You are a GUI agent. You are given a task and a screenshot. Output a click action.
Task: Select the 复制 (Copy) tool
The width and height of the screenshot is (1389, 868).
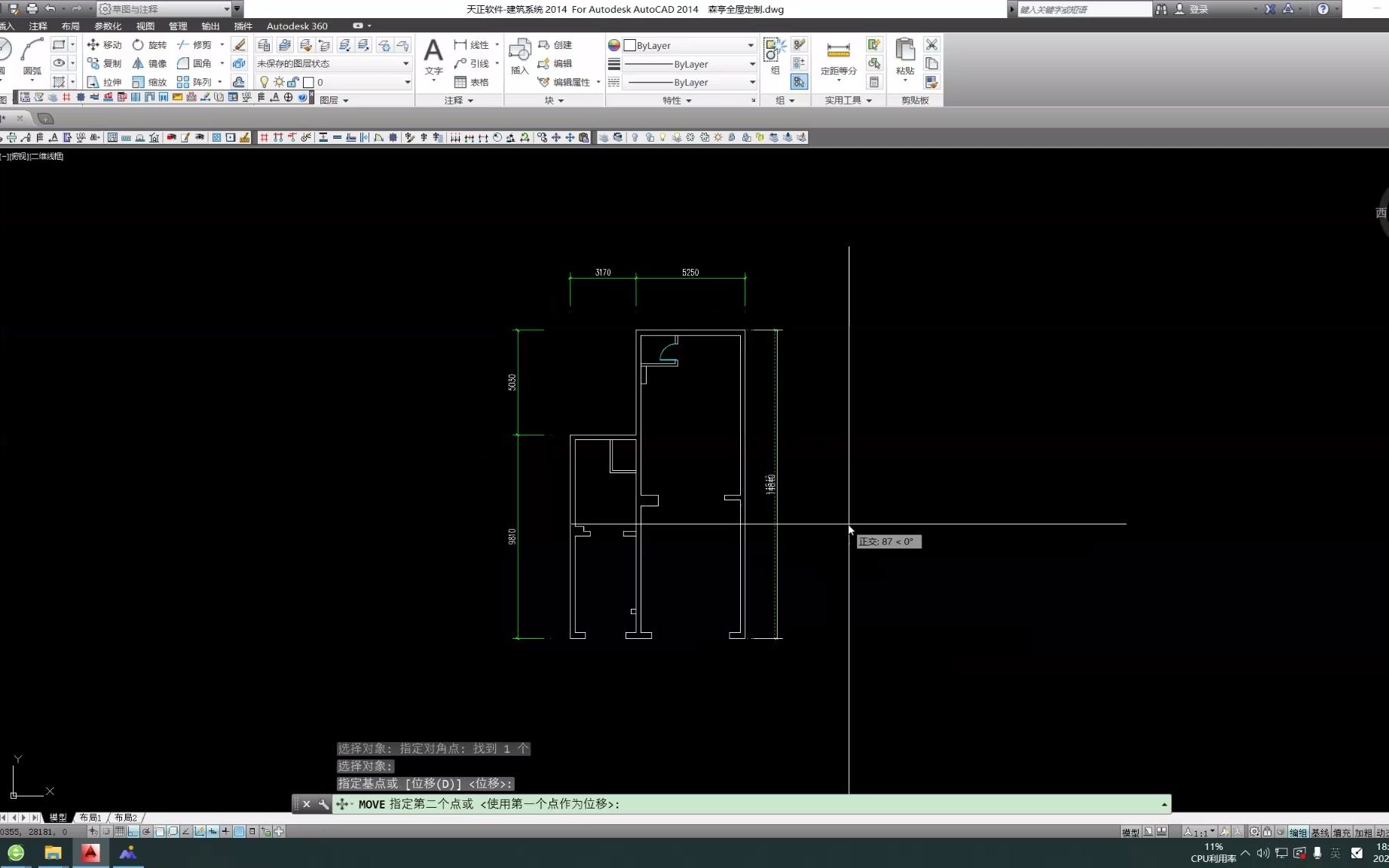104,63
